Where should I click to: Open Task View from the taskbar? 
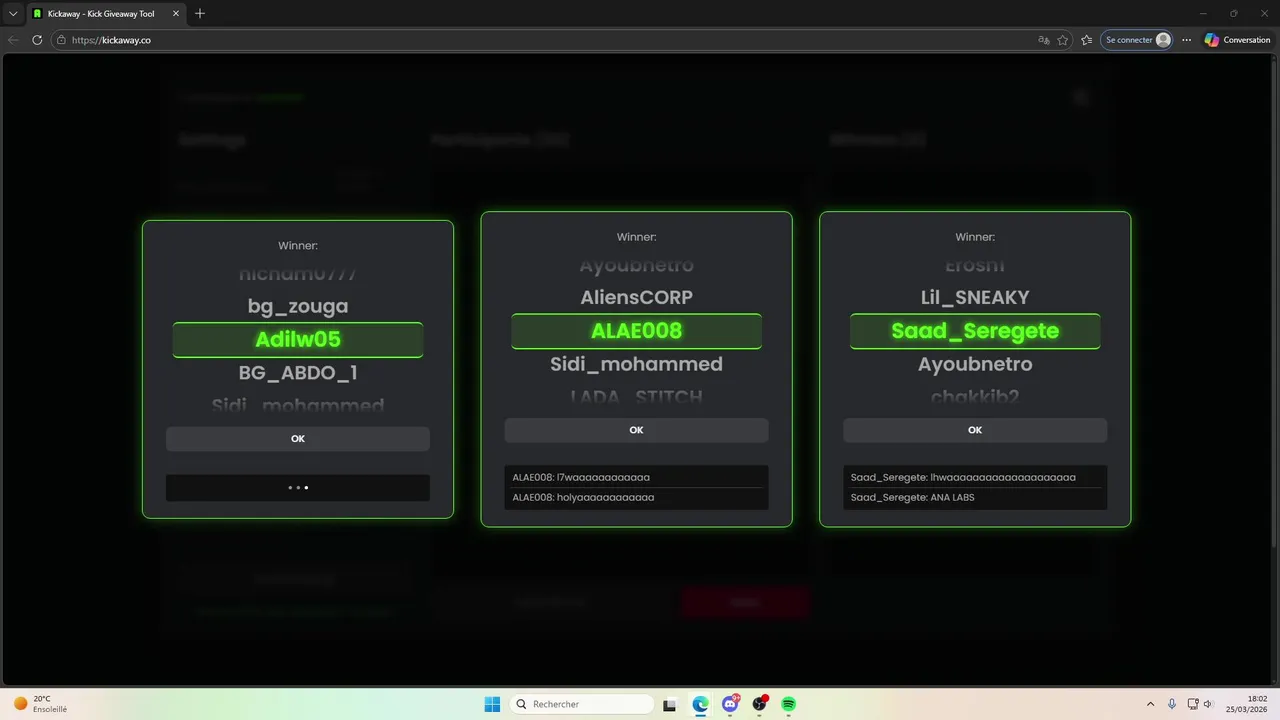tap(670, 704)
